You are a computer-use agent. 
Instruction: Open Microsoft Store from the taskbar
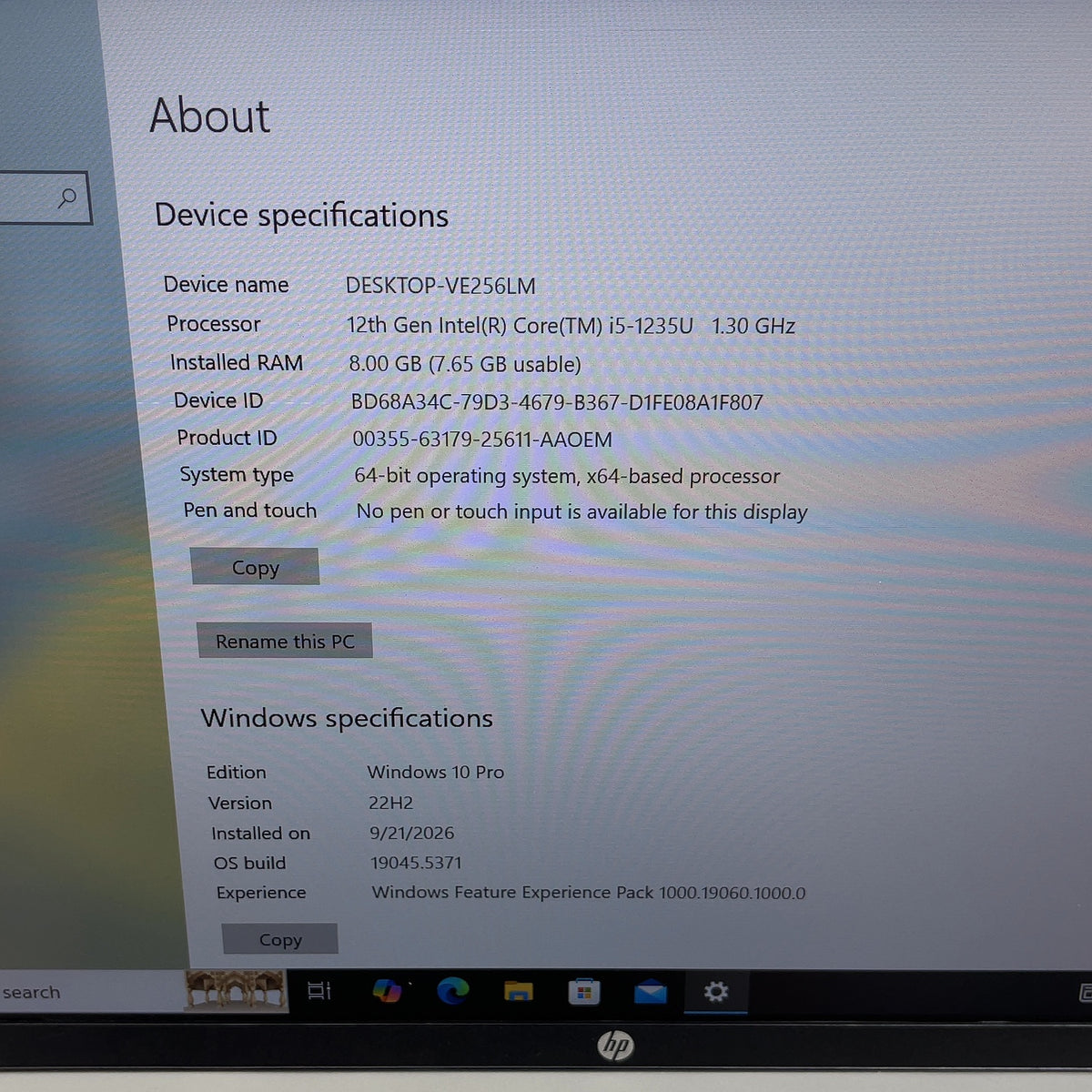584,991
